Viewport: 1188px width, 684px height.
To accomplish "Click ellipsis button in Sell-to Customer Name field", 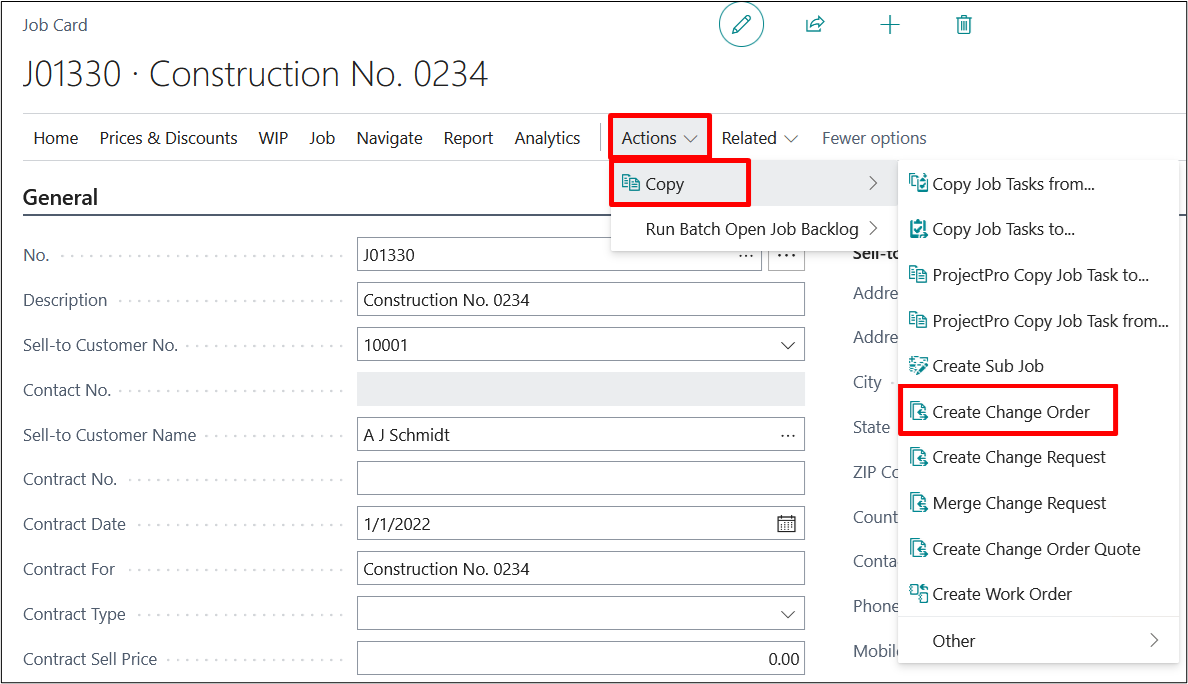I will click(787, 435).
